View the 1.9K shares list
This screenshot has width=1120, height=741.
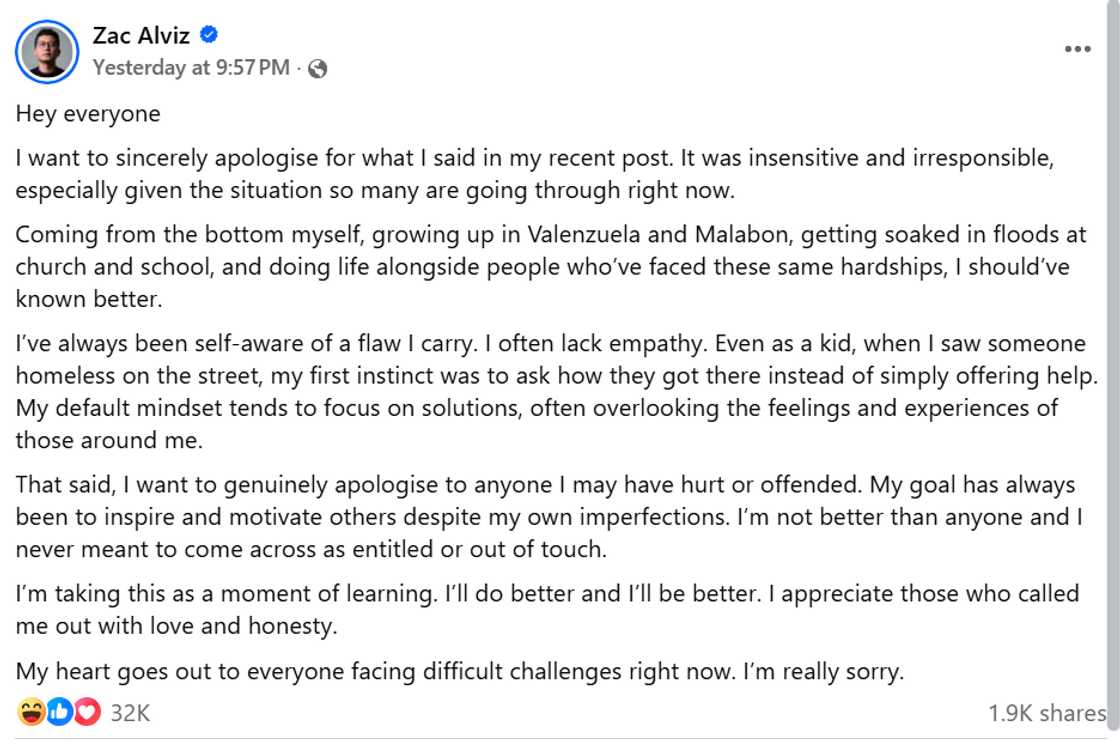[1047, 713]
